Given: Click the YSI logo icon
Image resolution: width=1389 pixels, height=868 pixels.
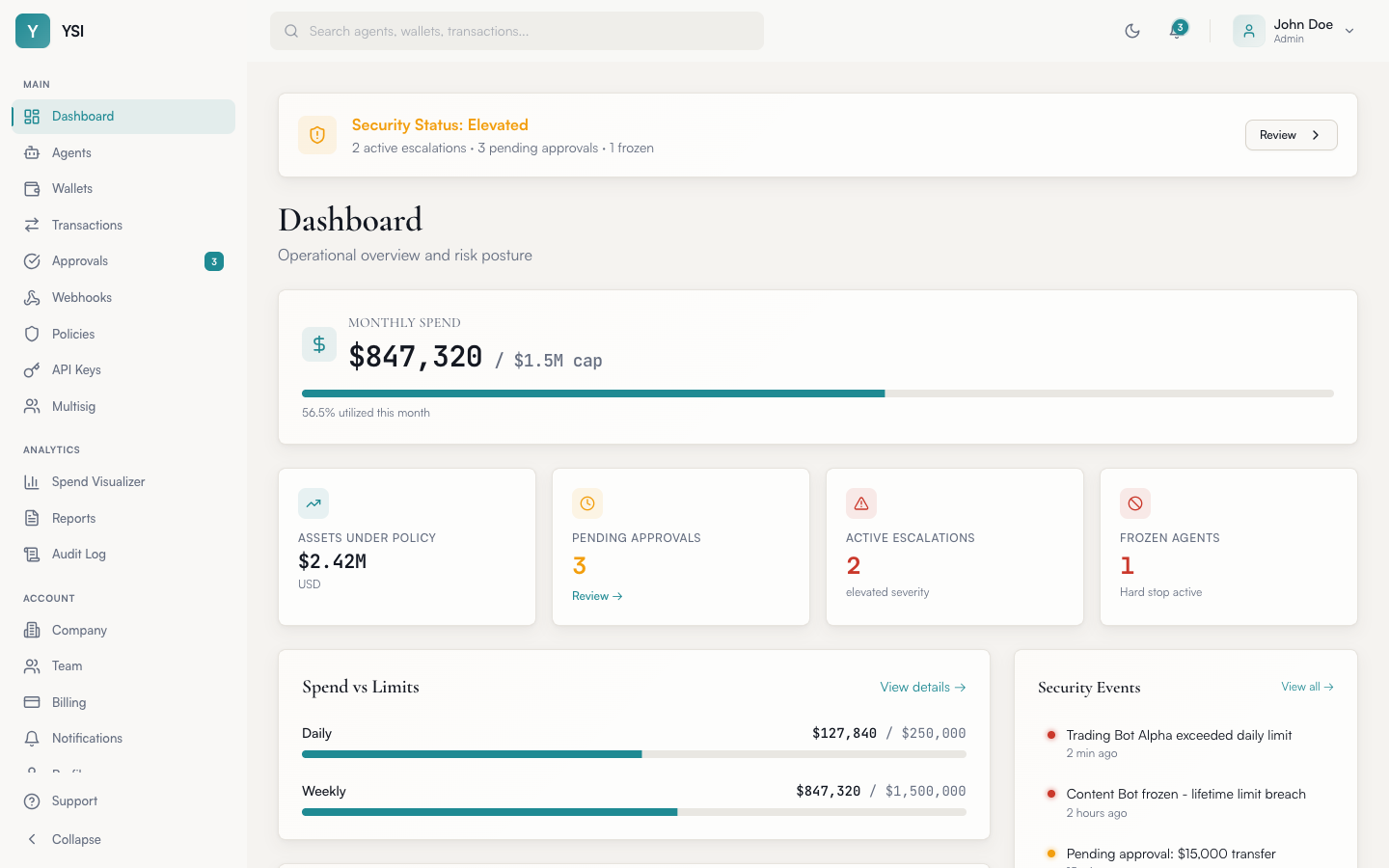Looking at the screenshot, I should tap(33, 31).
